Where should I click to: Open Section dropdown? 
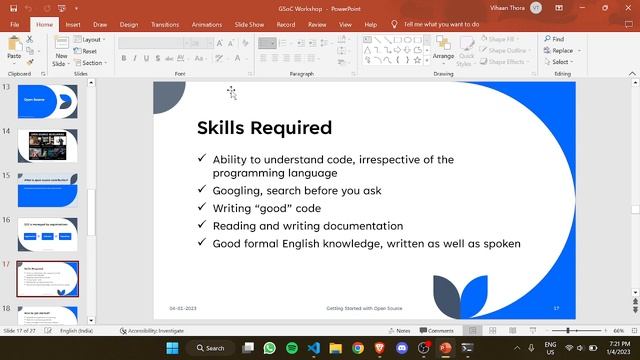(91, 63)
